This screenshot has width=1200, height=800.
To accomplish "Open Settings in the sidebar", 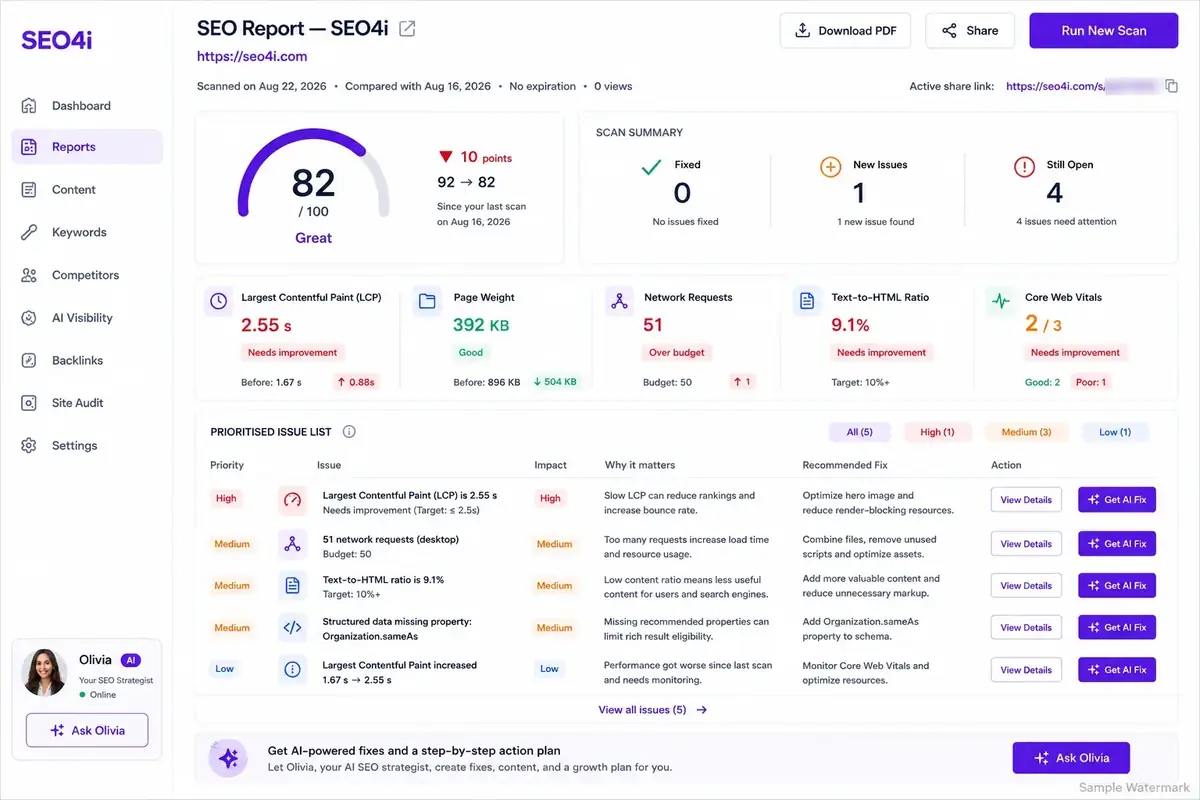I will pos(87,446).
